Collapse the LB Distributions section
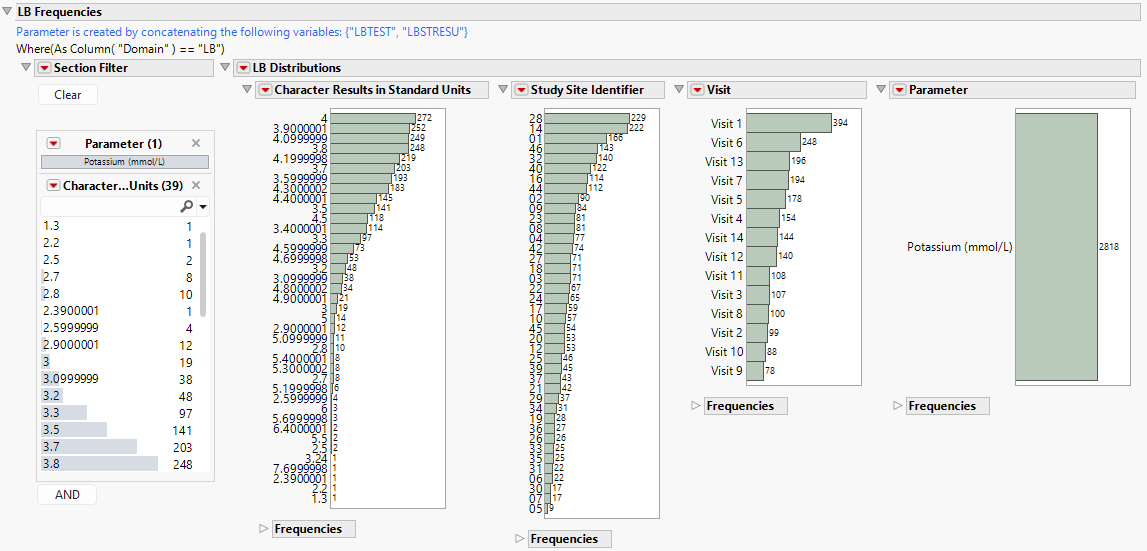The width and height of the screenshot is (1147, 551). click(225, 68)
